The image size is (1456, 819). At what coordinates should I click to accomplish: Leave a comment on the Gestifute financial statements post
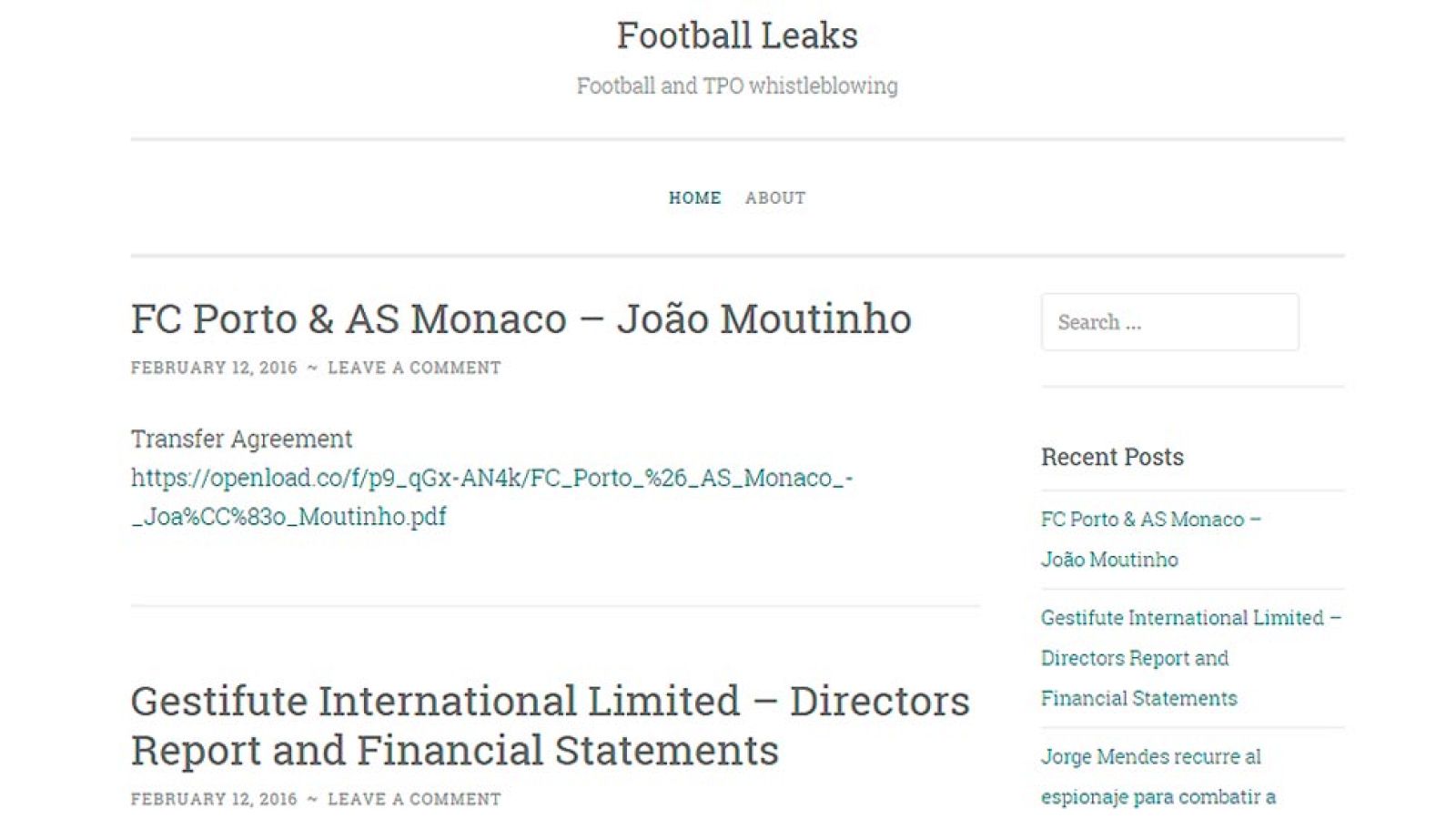[414, 799]
